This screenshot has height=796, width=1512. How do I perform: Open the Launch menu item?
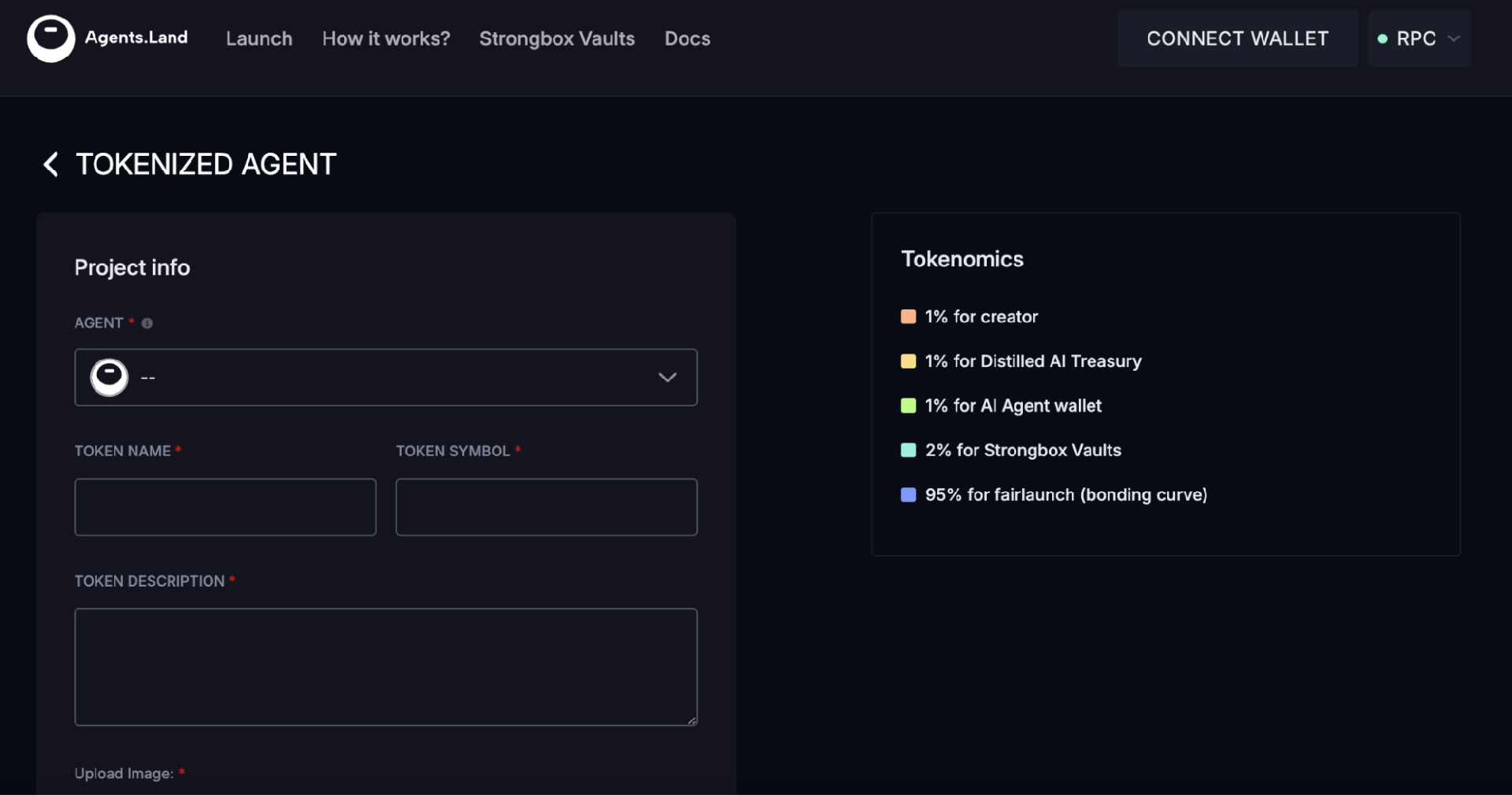point(259,39)
